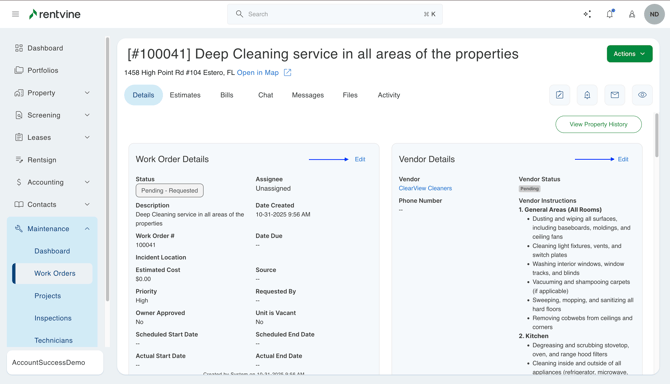This screenshot has height=384, width=670.
Task: Open the sparkle assistant icon in header
Action: [x=588, y=14]
